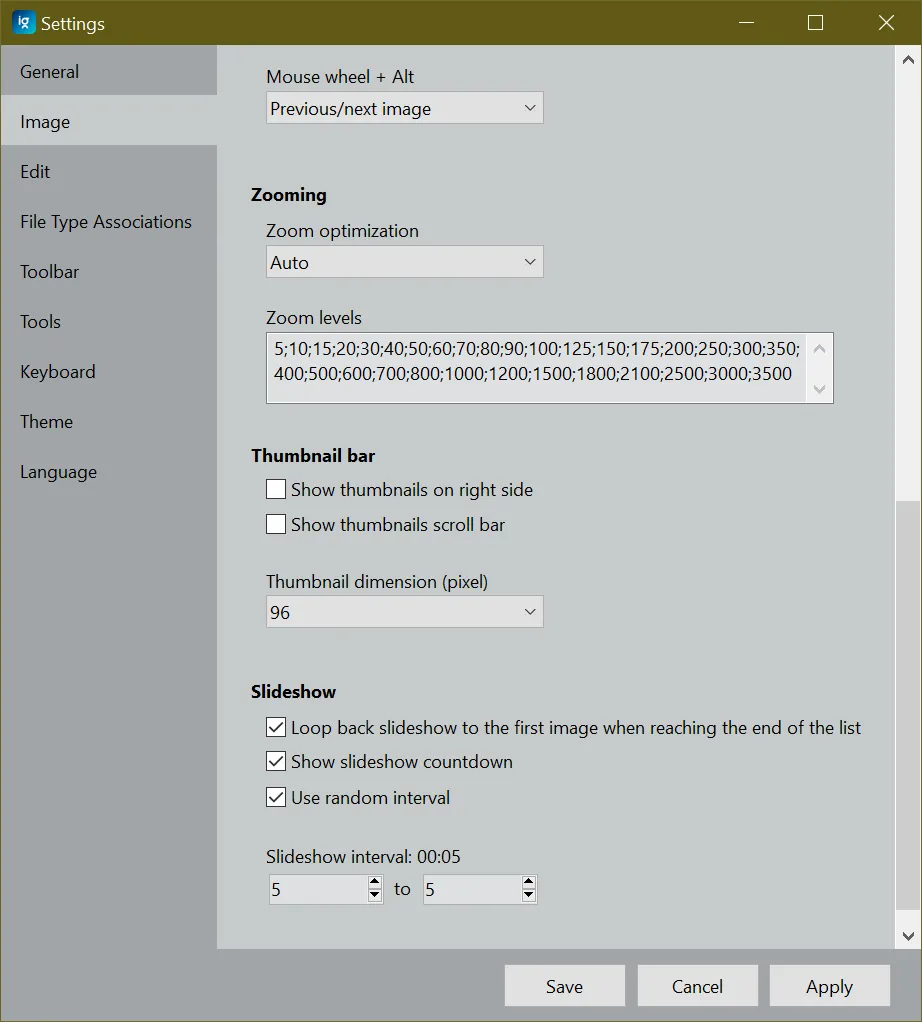Click the Thumbnail bar section heading
Screen dimensions: 922x1022
pyautogui.click(x=313, y=456)
